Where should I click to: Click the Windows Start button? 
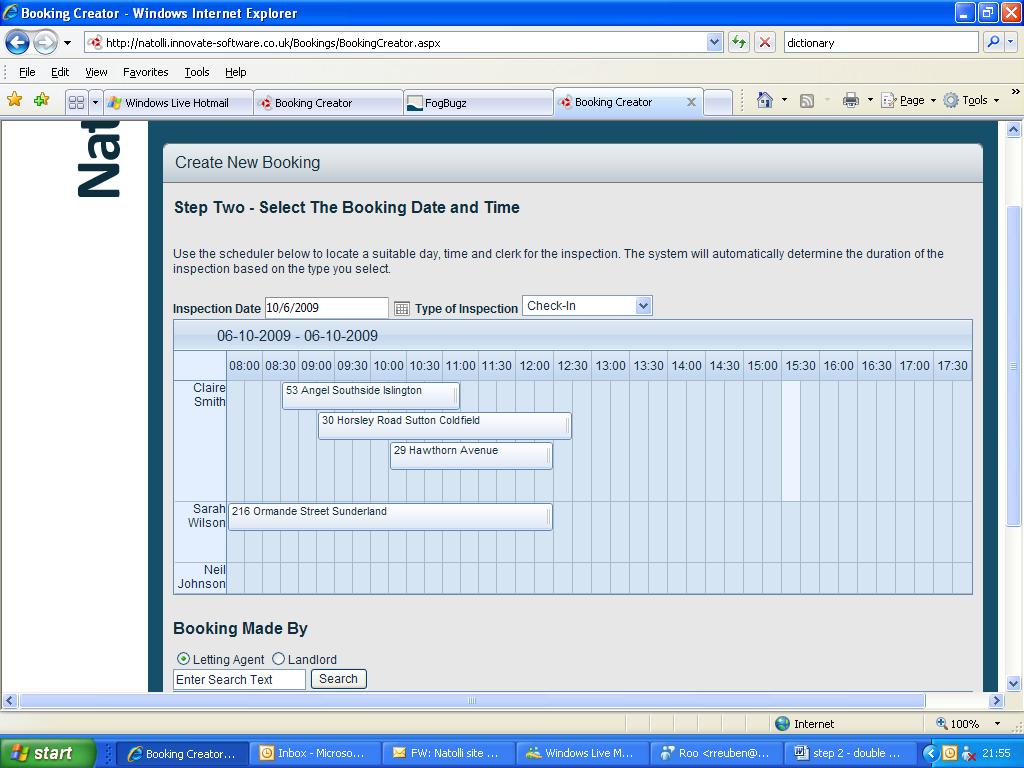48,753
